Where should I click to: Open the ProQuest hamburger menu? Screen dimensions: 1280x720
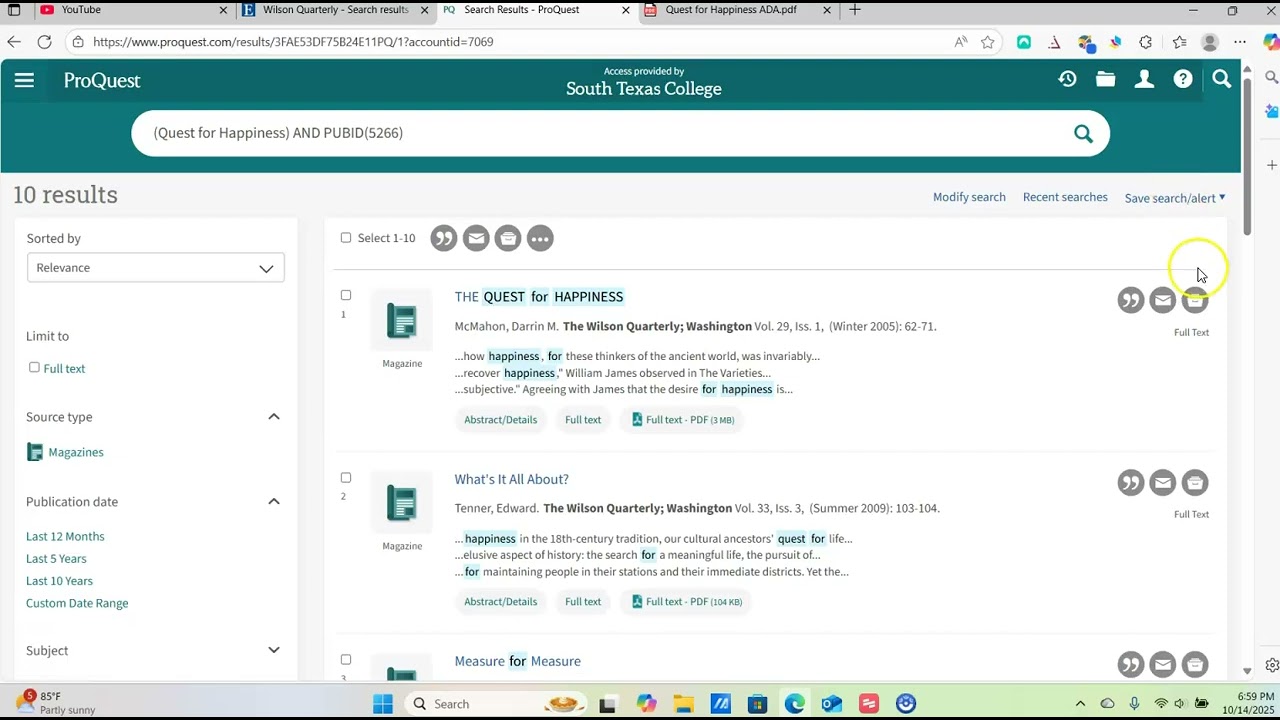[x=24, y=81]
